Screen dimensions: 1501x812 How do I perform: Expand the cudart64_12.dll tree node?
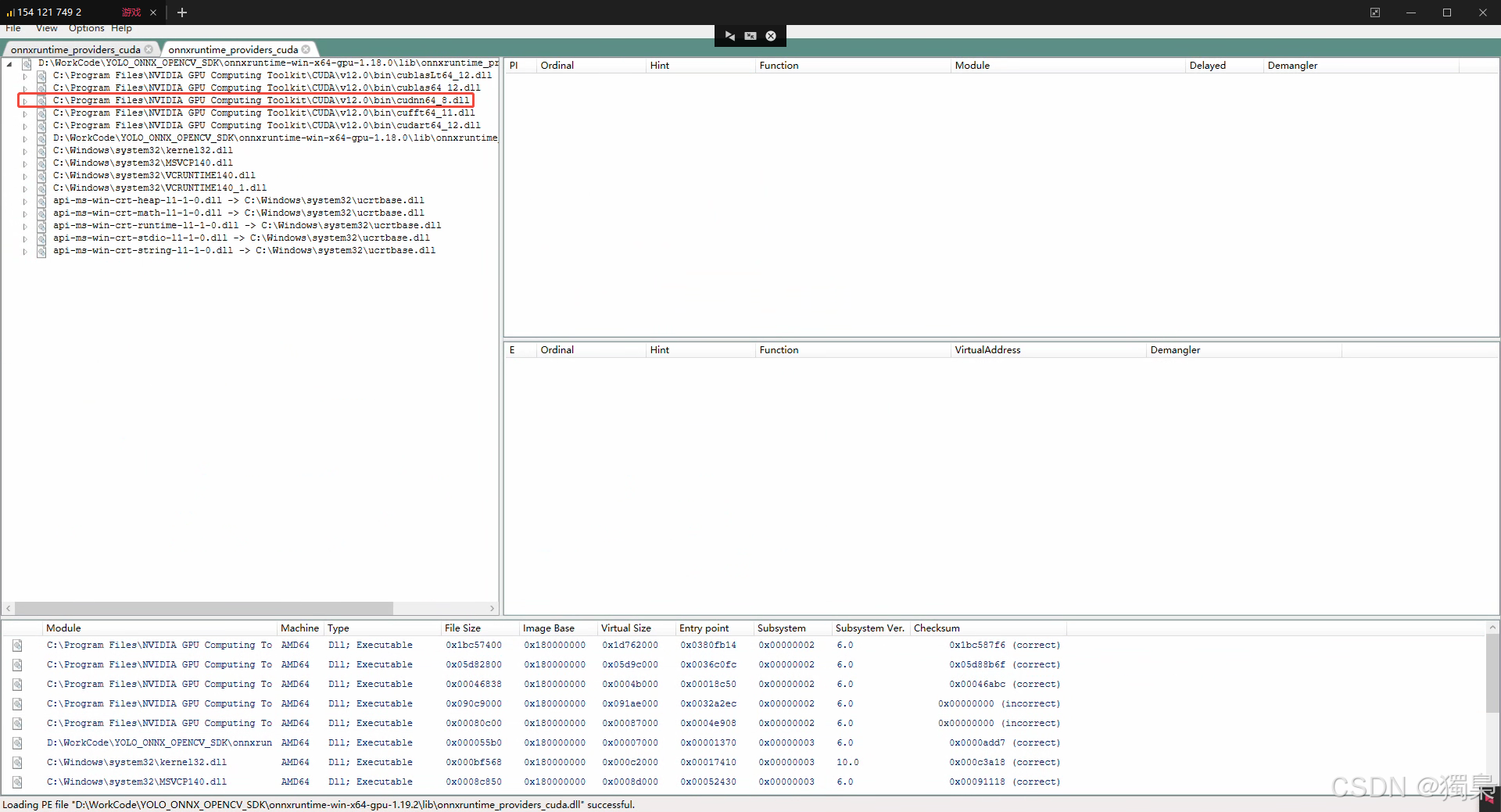[x=25, y=126]
